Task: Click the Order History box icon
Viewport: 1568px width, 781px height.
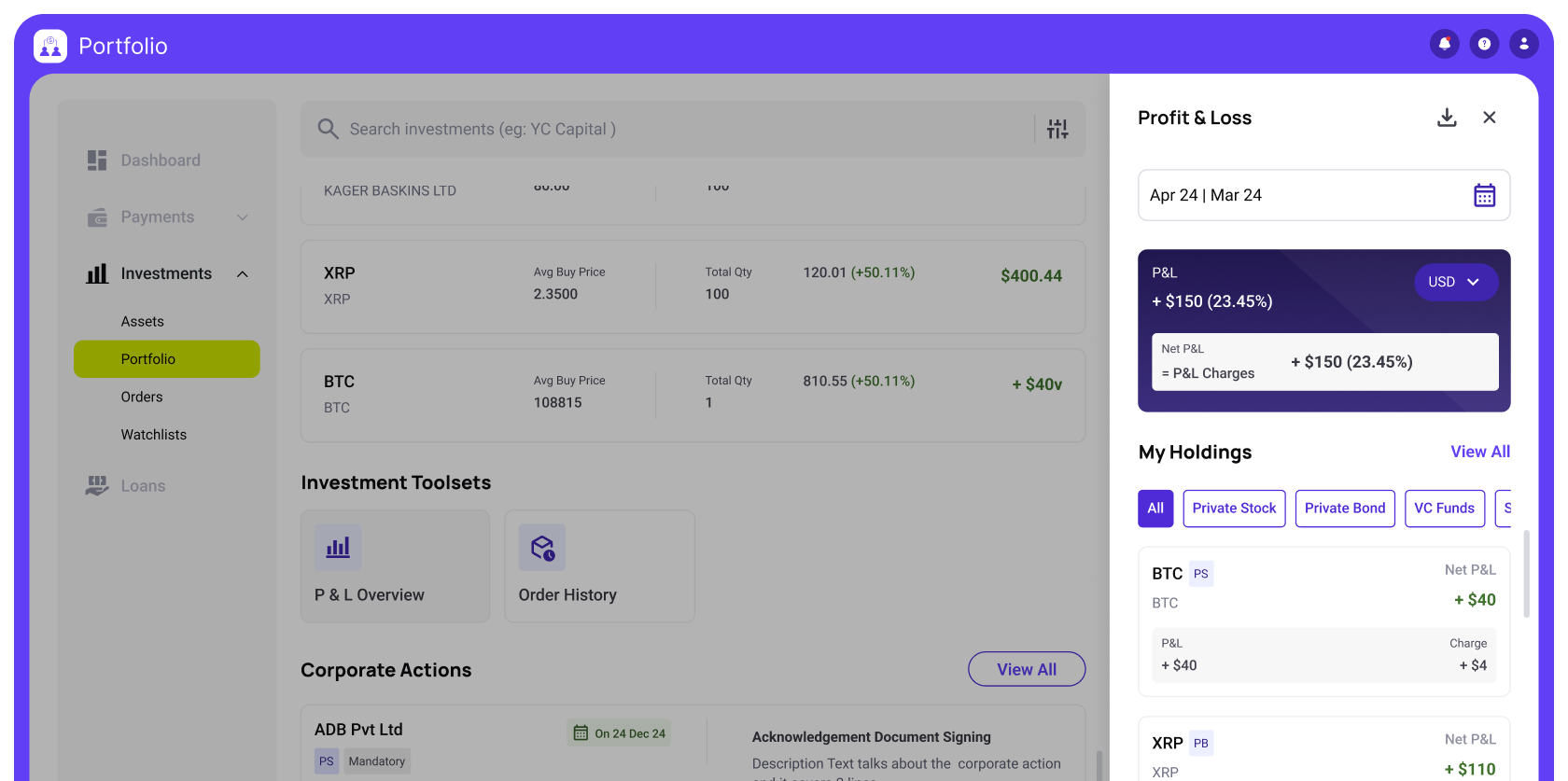Action: click(x=542, y=548)
